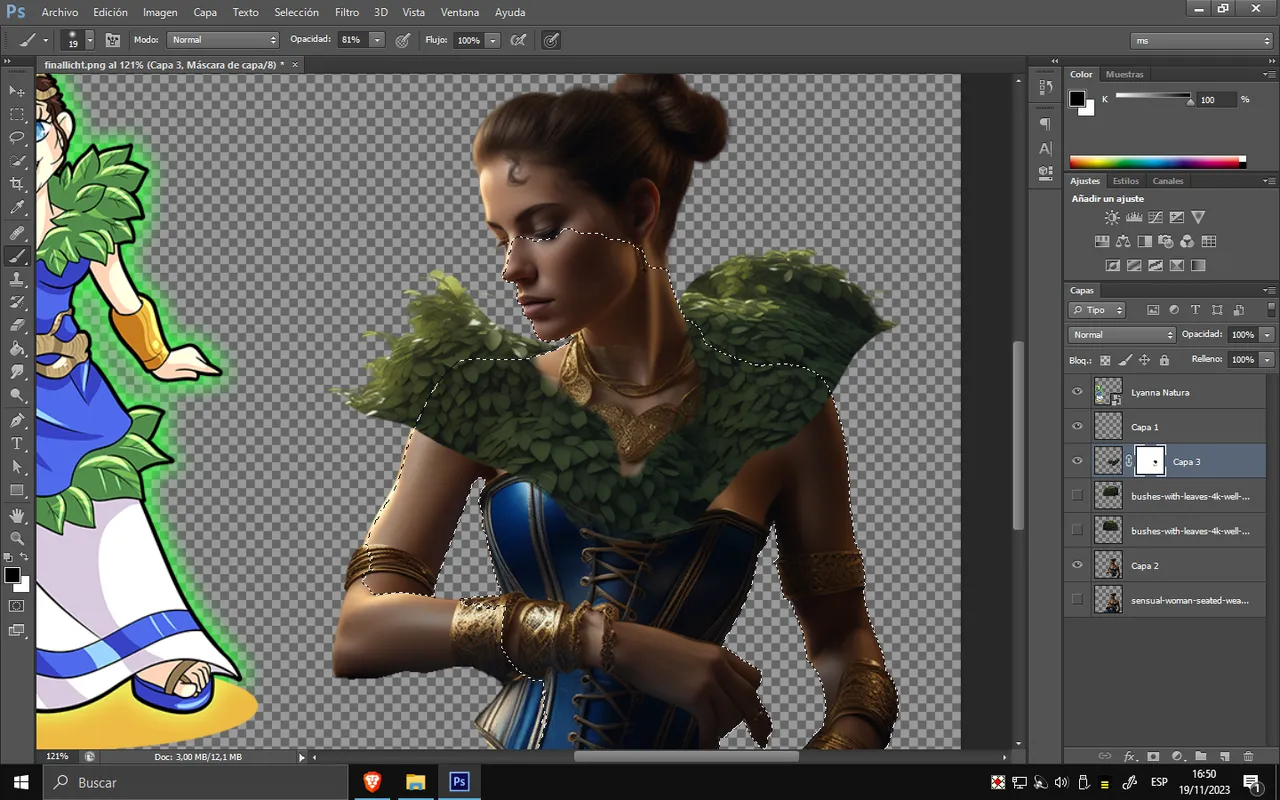This screenshot has width=1280, height=800.
Task: Click the zoom percentage field showing 121%
Action: tap(57, 757)
